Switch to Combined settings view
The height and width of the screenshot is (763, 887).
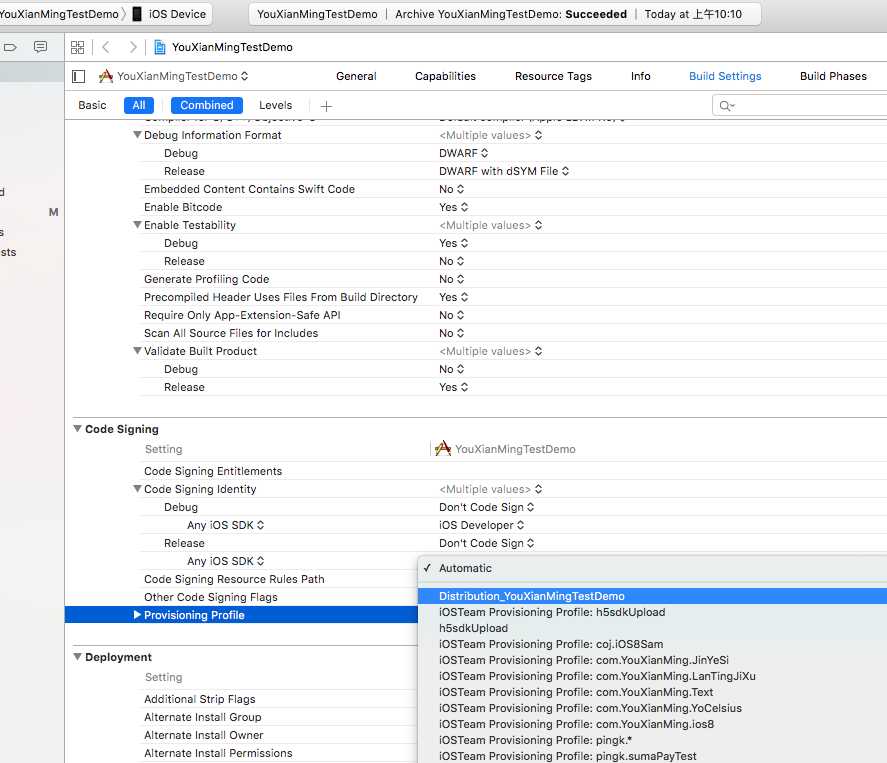coord(207,105)
